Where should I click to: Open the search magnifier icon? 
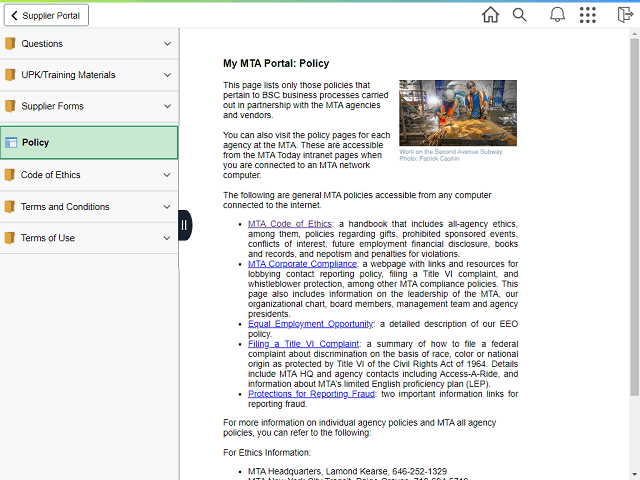(519, 15)
